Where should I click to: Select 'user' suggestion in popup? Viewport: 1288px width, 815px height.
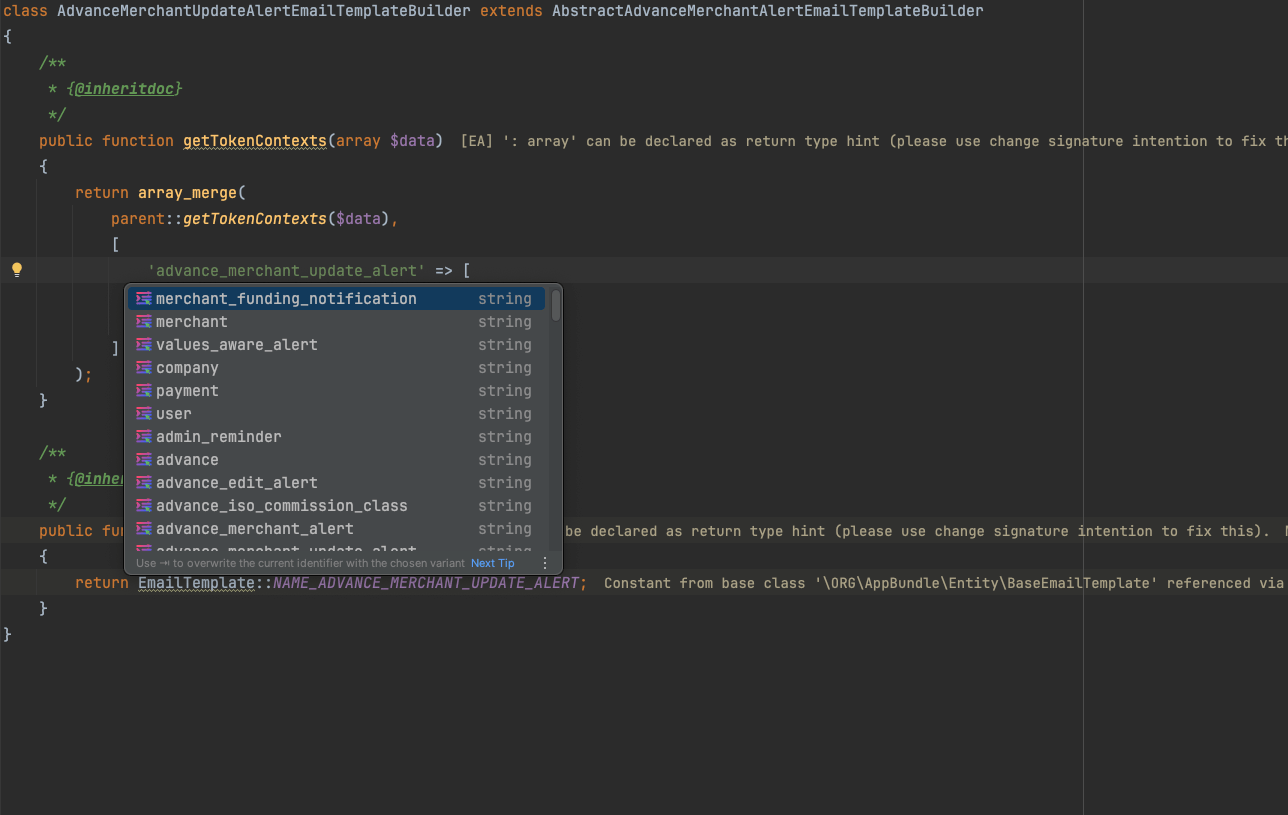click(336, 414)
